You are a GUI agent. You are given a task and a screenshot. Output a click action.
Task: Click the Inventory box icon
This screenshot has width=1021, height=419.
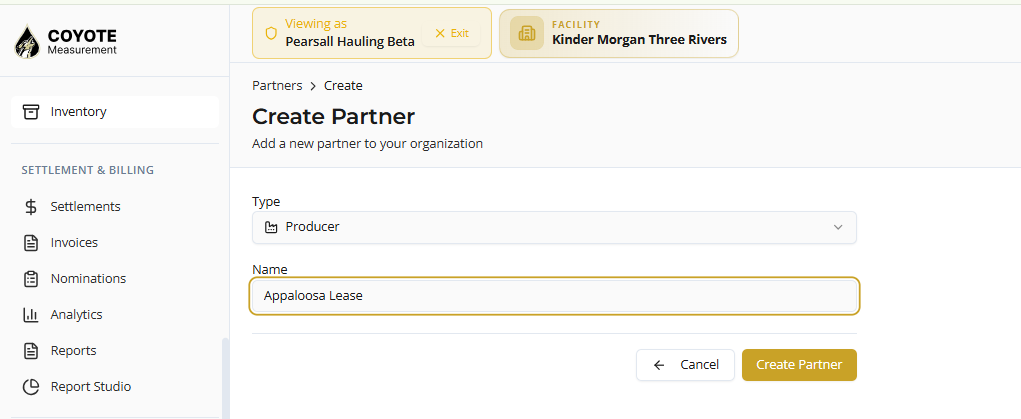click(x=31, y=111)
